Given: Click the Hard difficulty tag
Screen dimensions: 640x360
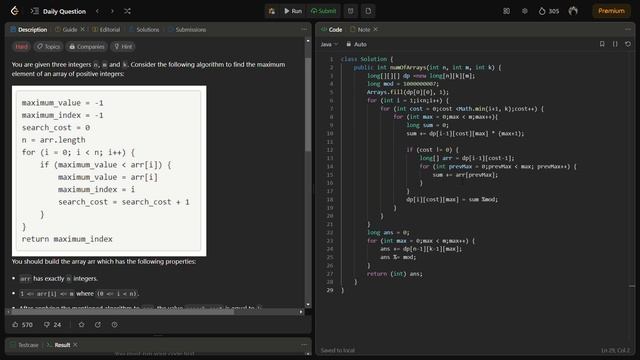Looking at the screenshot, I should click(21, 47).
